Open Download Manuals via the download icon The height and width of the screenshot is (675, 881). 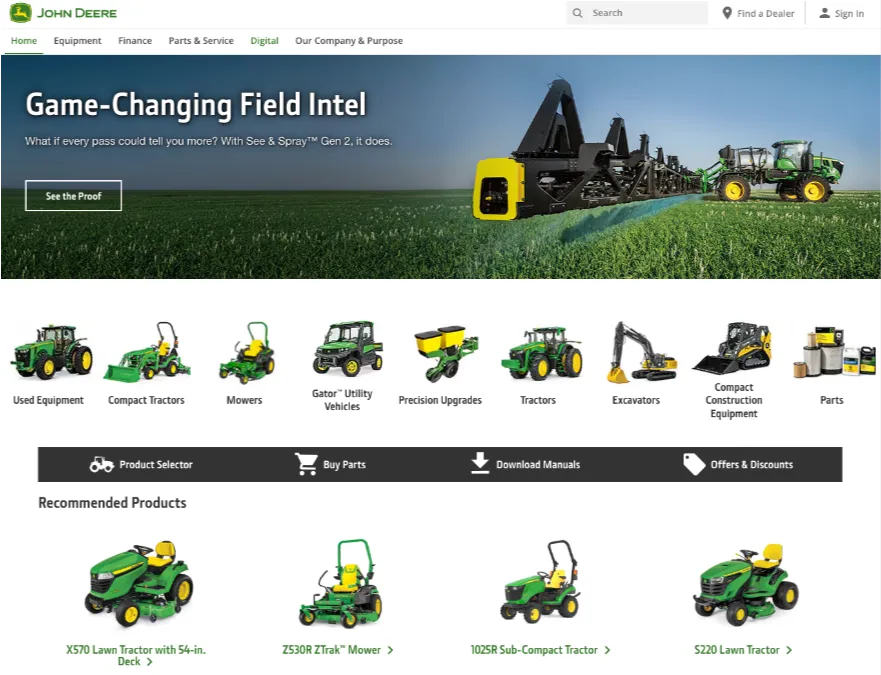479,463
